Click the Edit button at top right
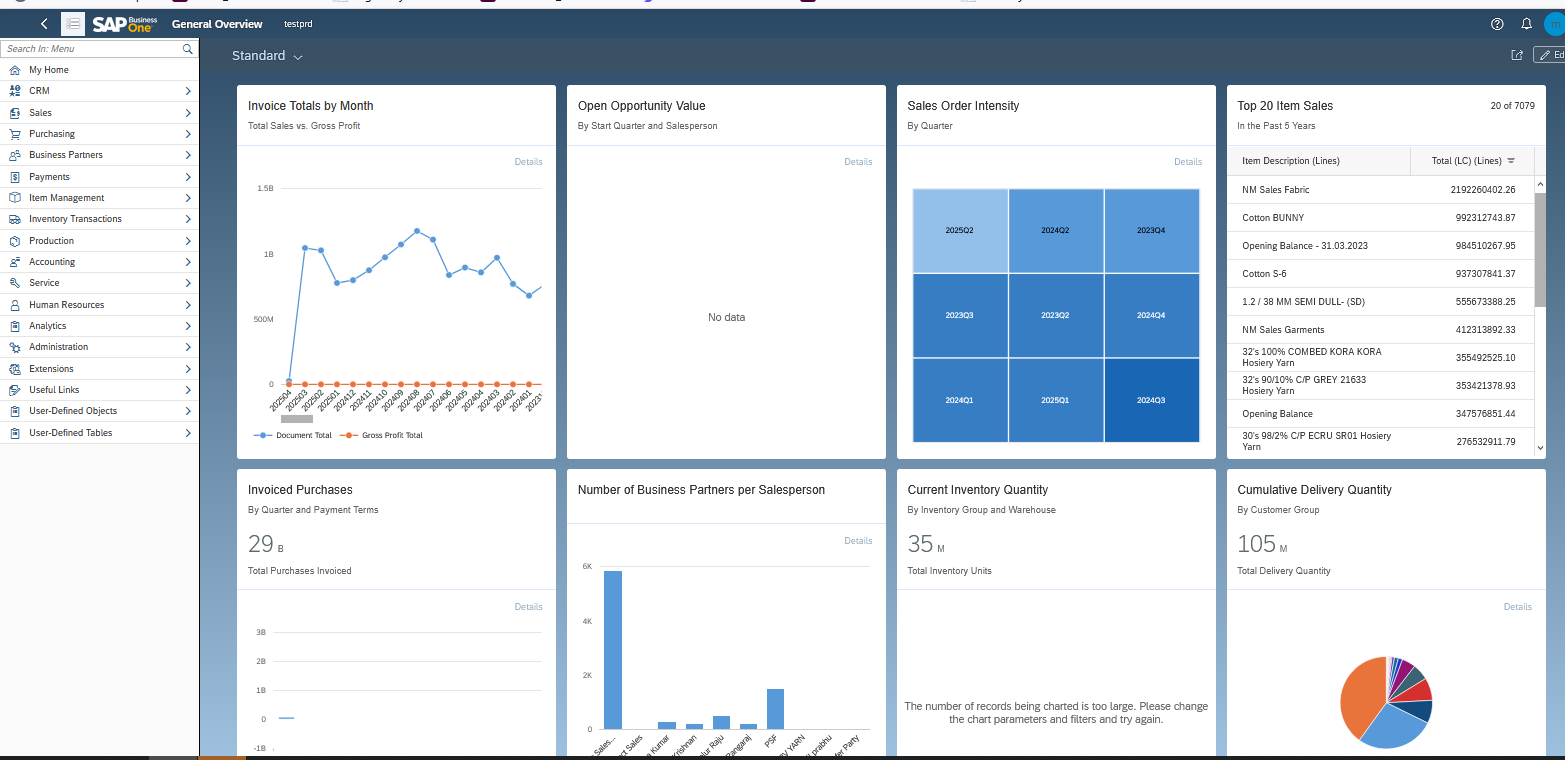 1550,56
